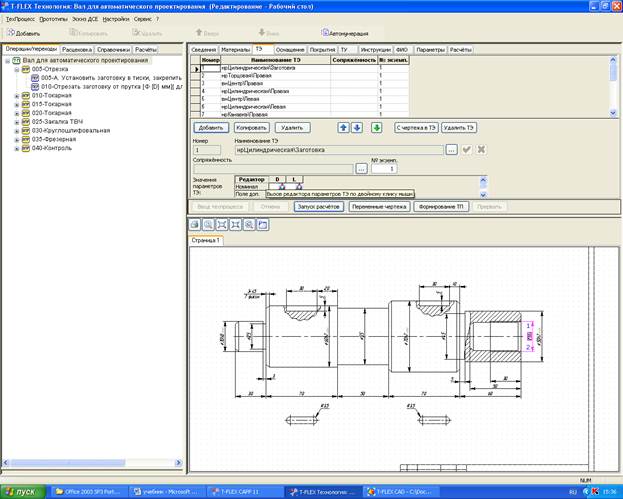The width and height of the screenshot is (623, 499).
Task: Open the Office 2003 SP3 taskbar folder
Action: tap(89, 492)
